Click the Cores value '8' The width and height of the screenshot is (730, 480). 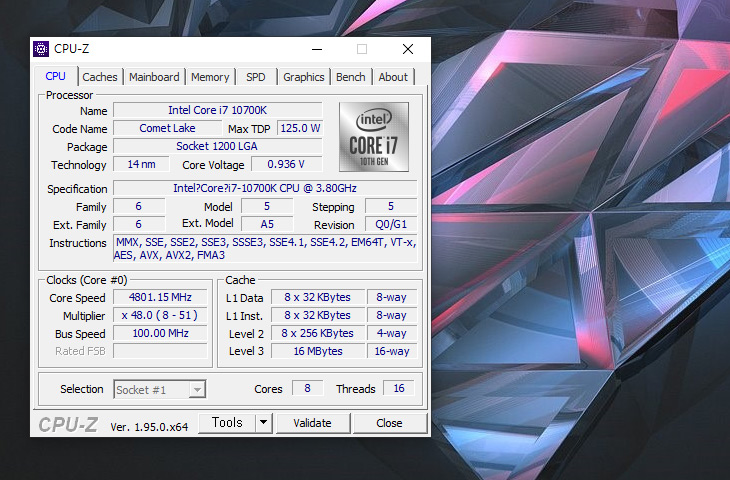click(307, 388)
